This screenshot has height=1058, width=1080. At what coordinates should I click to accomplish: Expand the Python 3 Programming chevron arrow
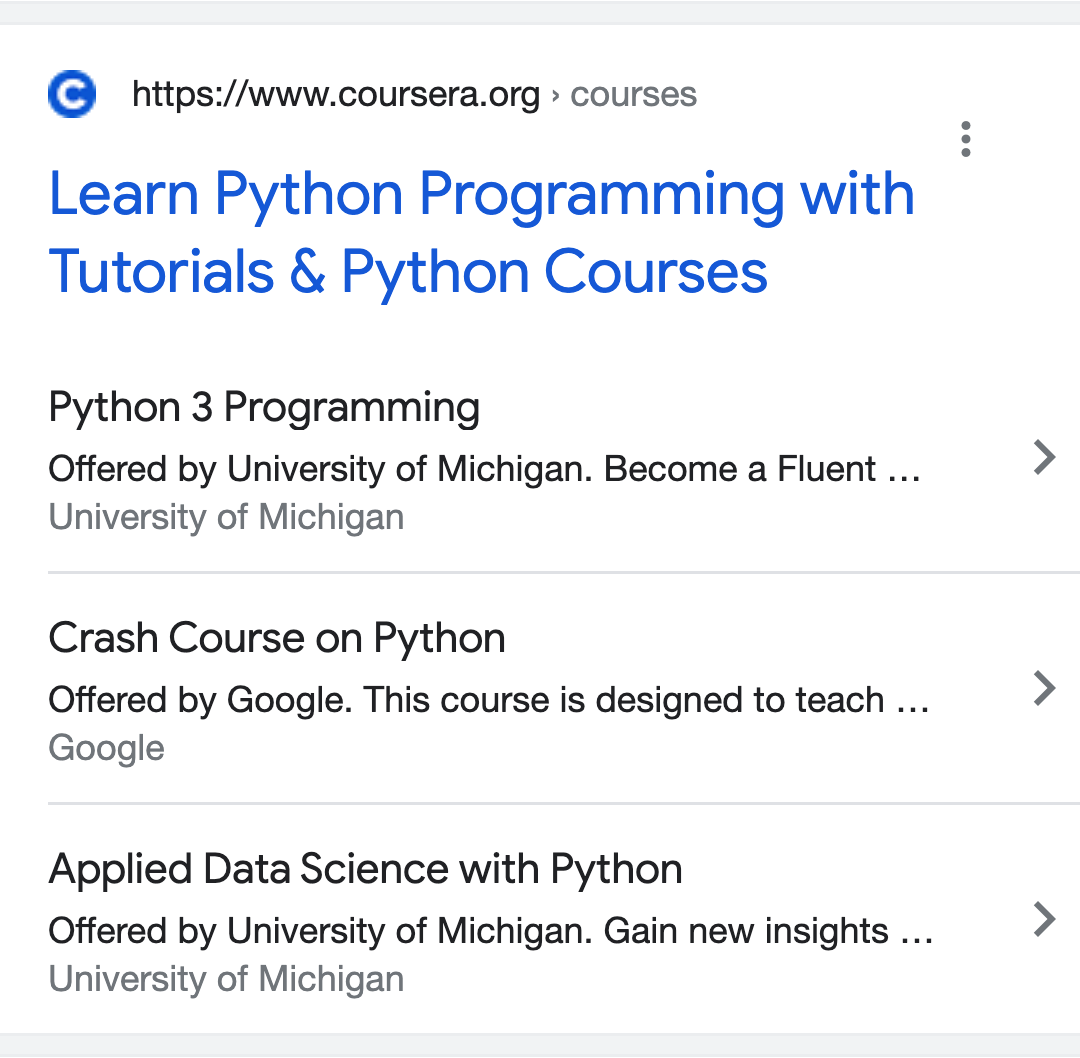point(1044,457)
